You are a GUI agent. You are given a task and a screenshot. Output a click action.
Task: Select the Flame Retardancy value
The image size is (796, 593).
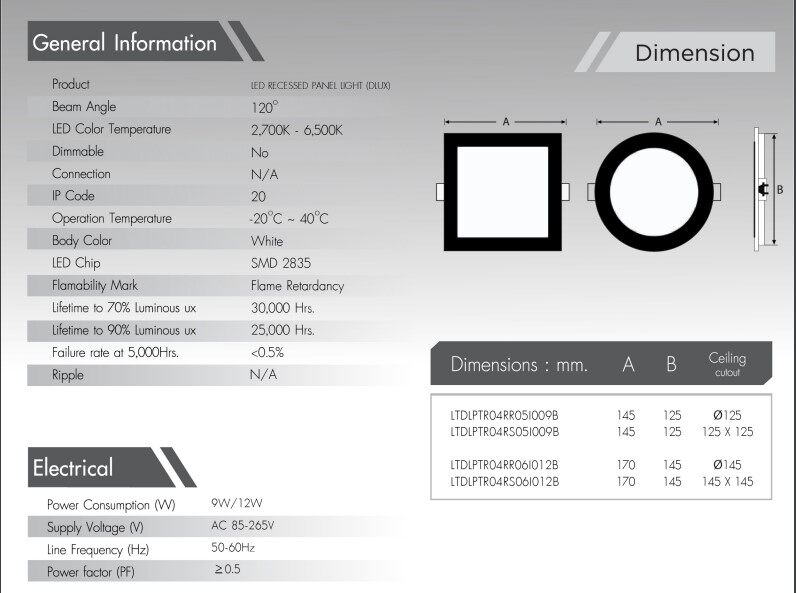coord(297,286)
